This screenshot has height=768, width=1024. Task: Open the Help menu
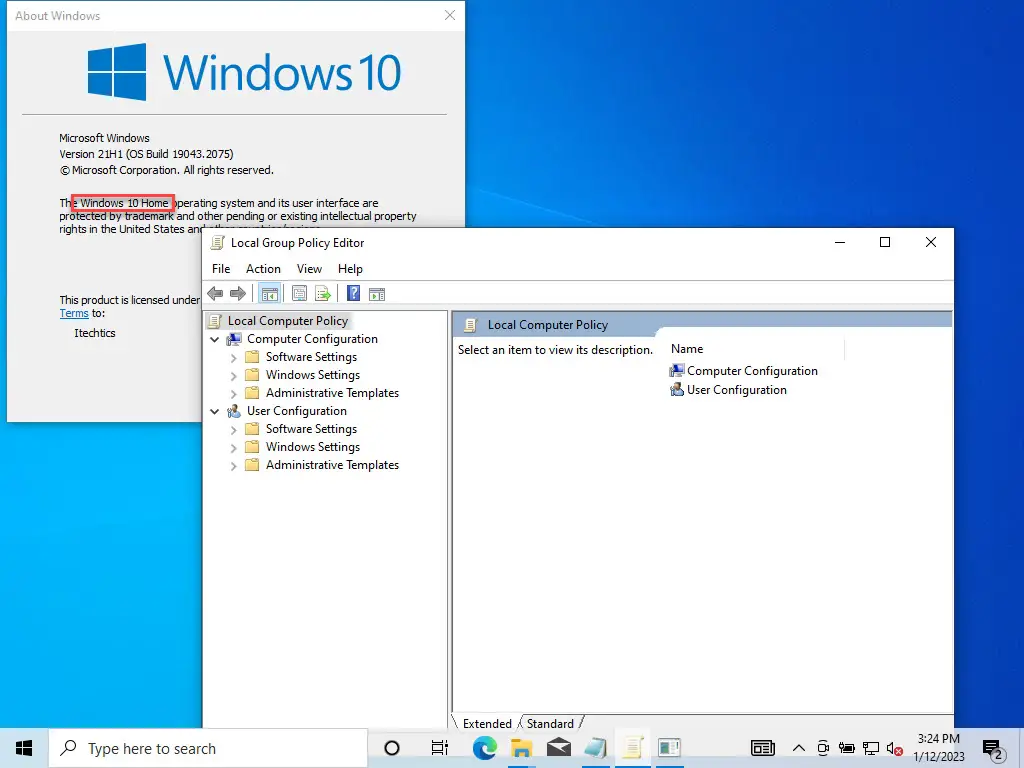tap(350, 269)
